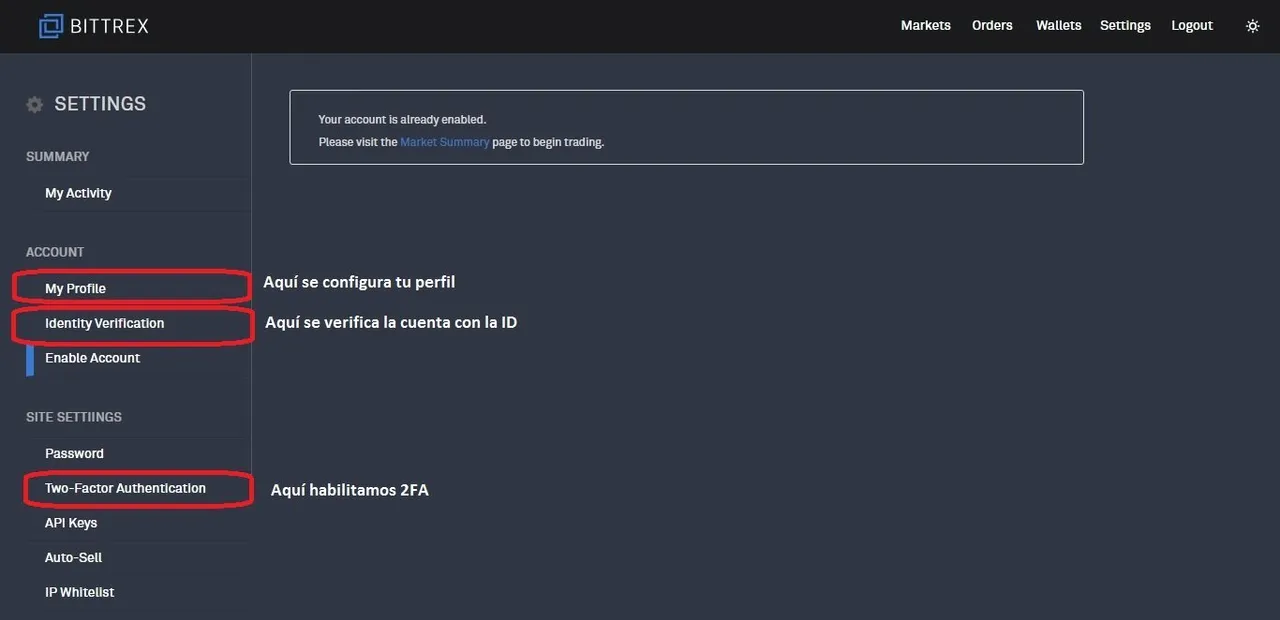Click the 'Your account is already enabled.' message
Screen dimensions: 1280x620
[402, 120]
